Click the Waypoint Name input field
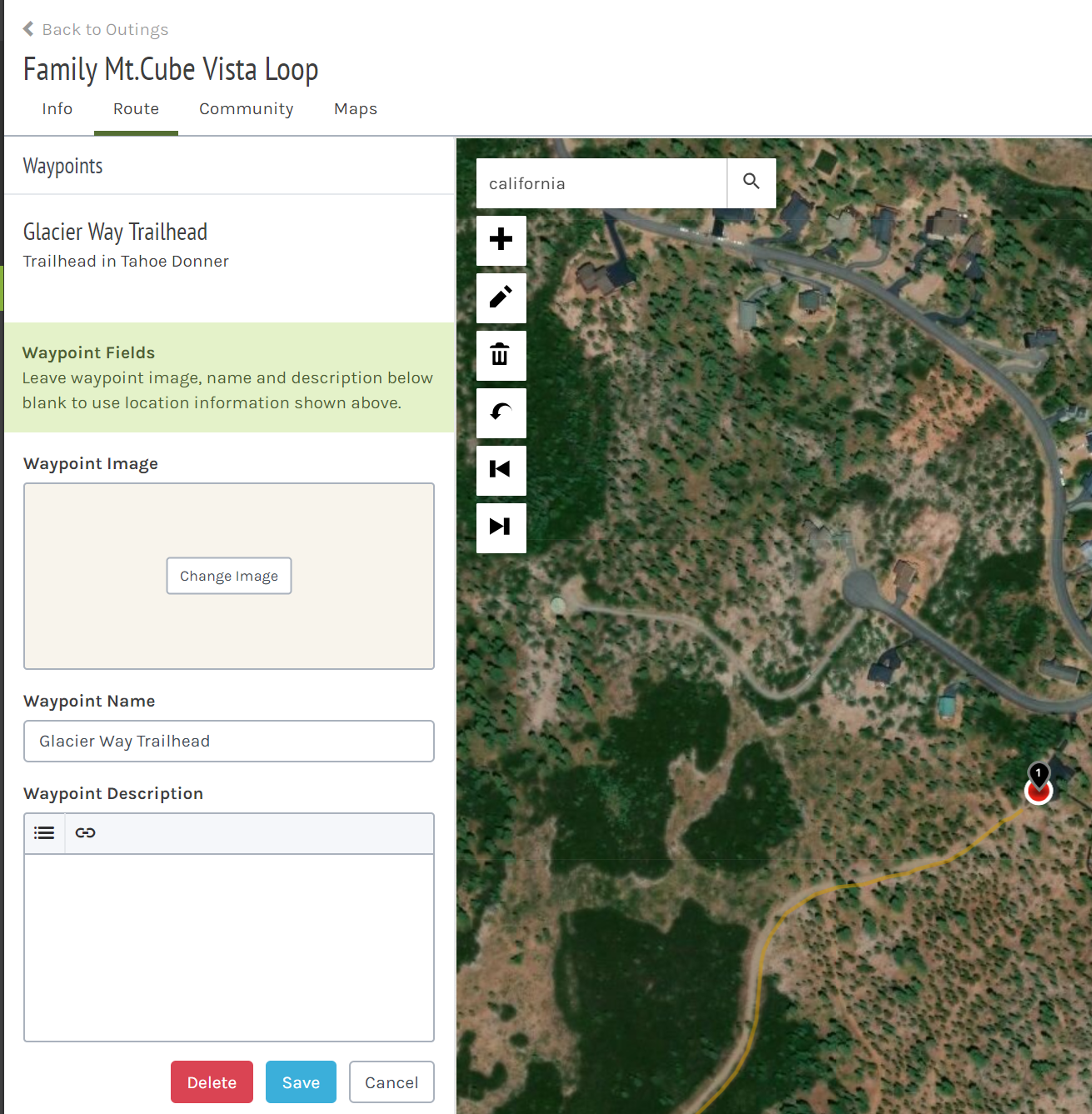 click(229, 742)
